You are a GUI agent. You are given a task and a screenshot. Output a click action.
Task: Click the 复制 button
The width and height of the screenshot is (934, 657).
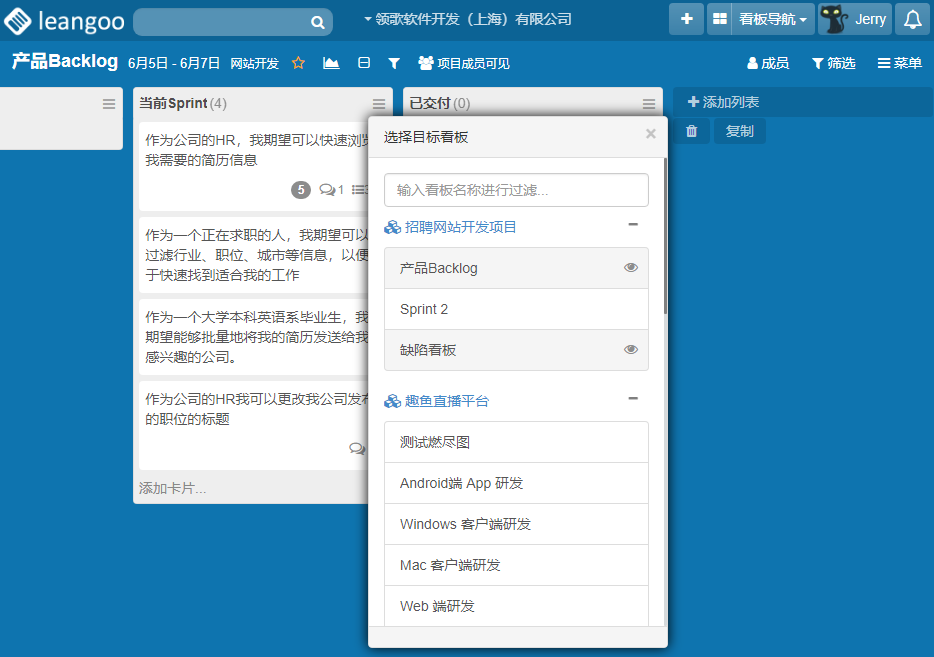pyautogui.click(x=740, y=131)
